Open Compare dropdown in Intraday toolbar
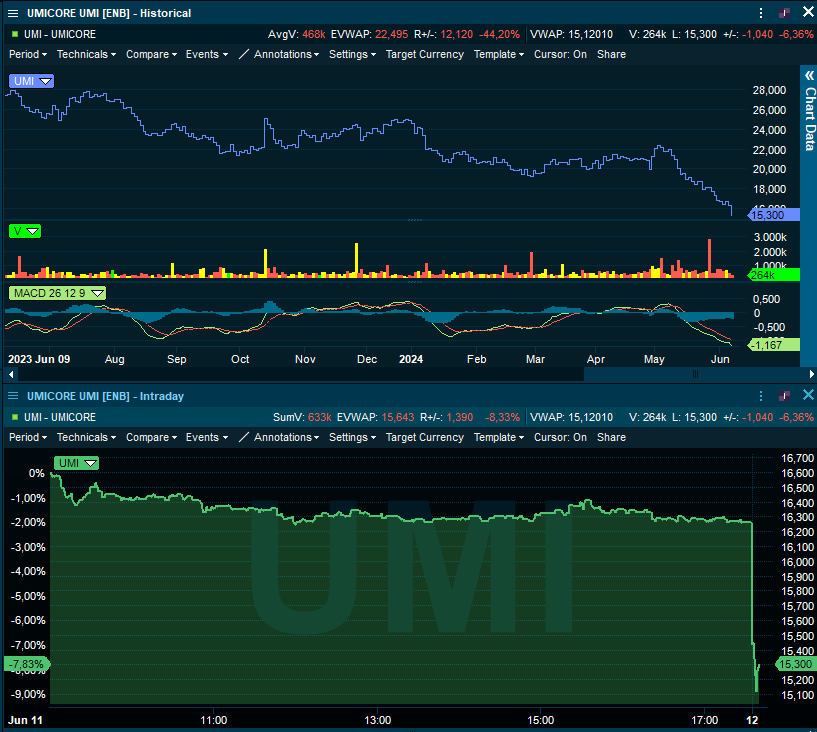This screenshot has height=732, width=817. [151, 437]
